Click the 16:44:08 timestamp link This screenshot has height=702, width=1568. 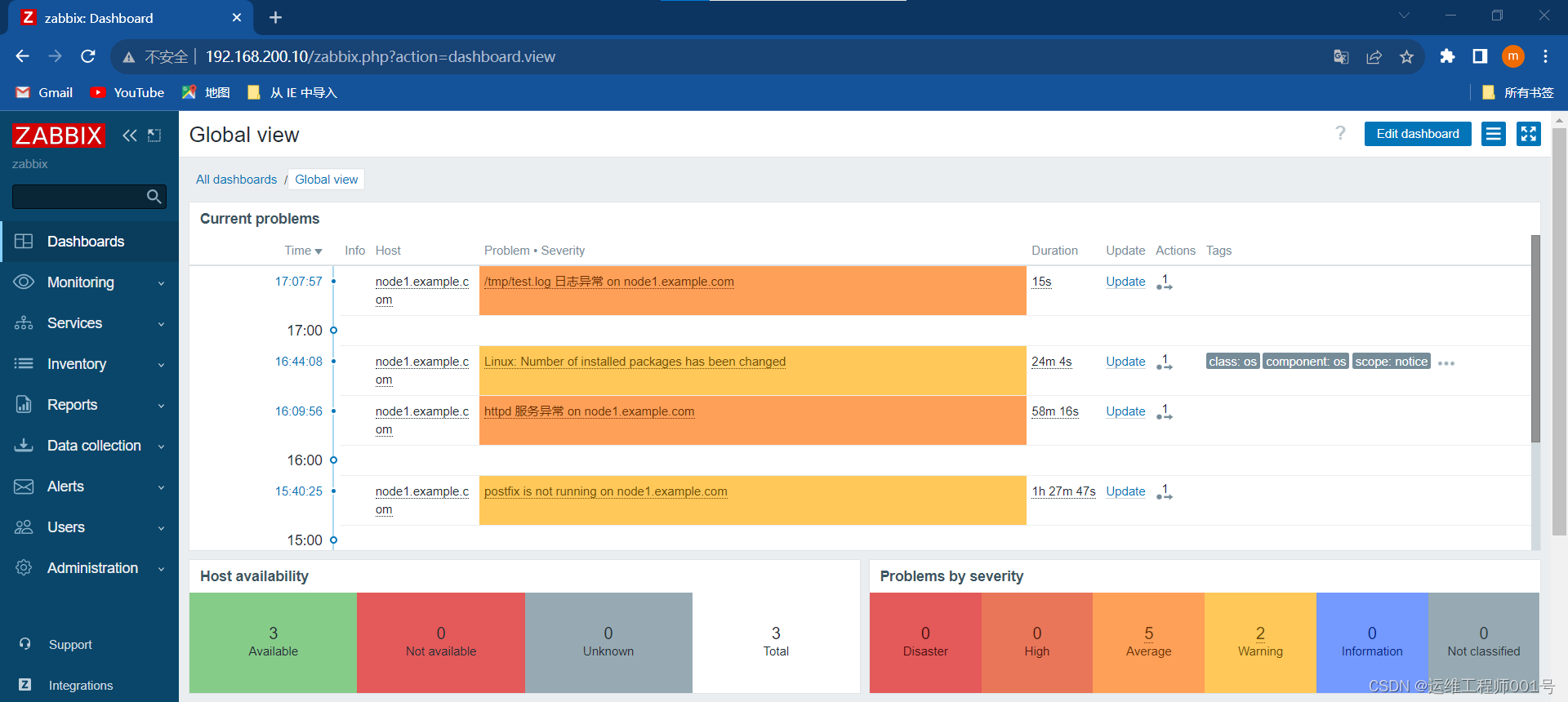pos(299,362)
